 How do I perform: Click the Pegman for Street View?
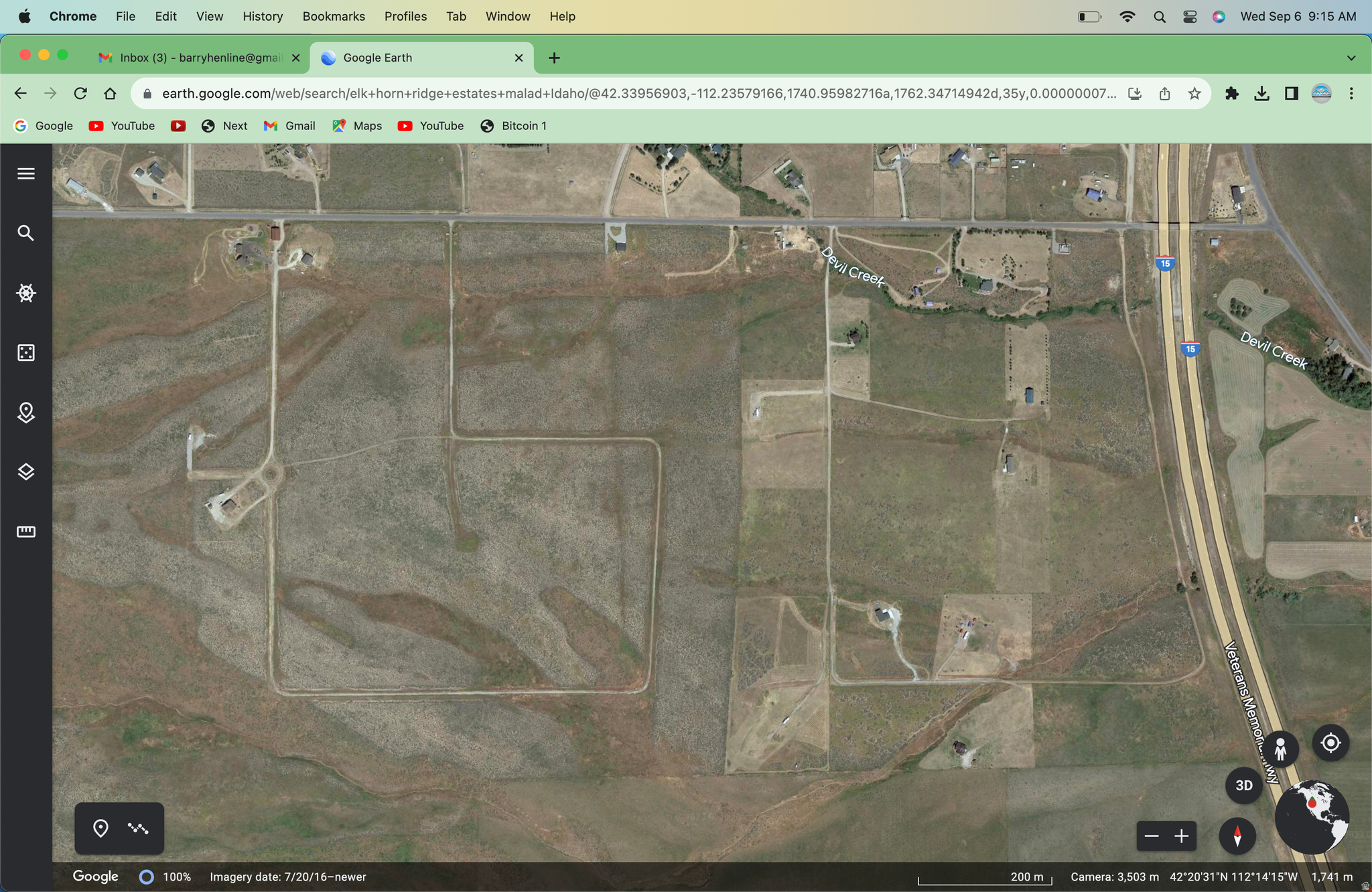[1282, 748]
